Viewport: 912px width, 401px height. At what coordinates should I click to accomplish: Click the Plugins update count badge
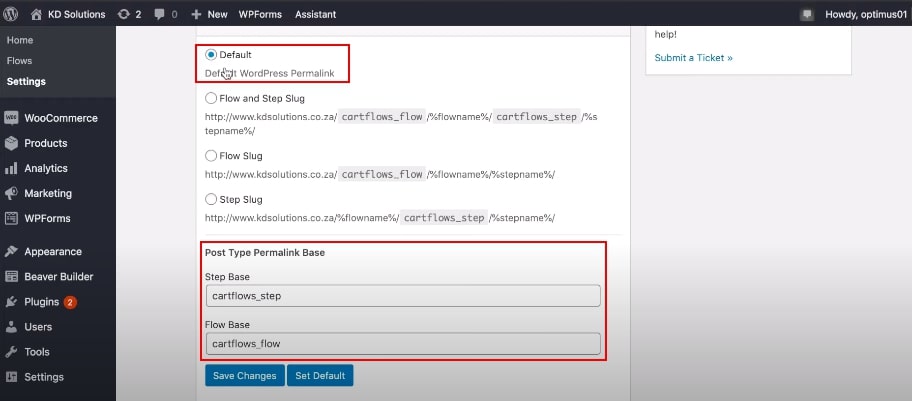tap(70, 302)
